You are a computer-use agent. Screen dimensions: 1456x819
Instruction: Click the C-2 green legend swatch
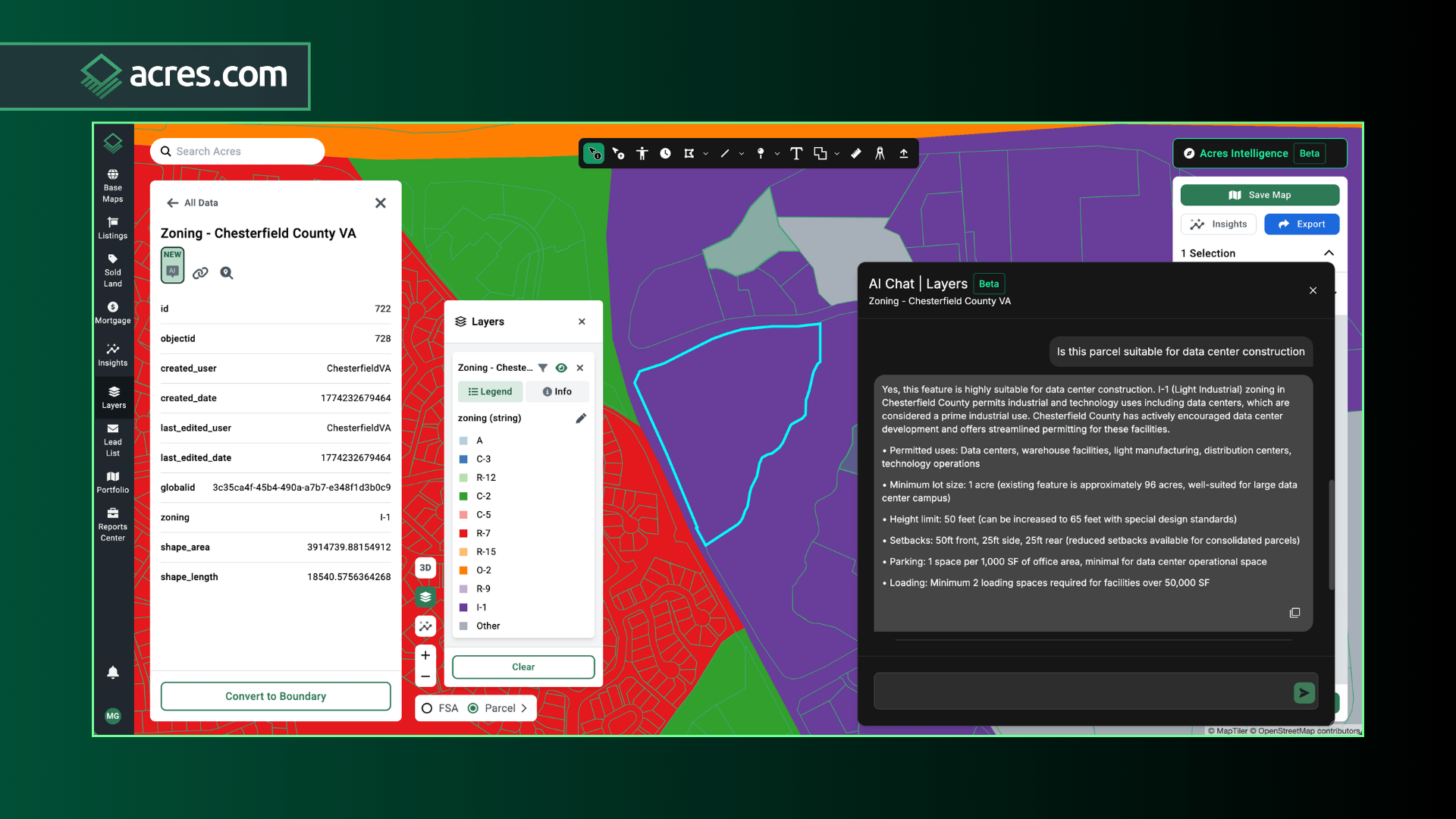coord(463,496)
